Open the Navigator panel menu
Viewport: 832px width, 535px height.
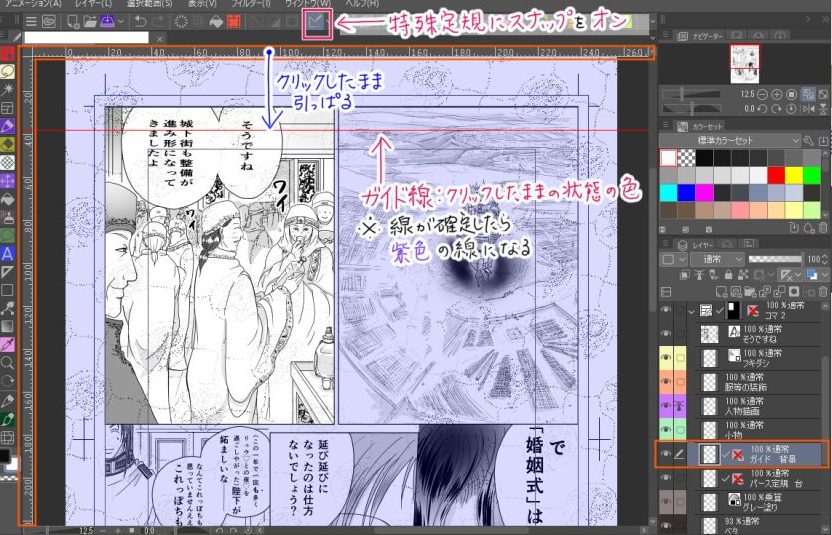pos(665,36)
